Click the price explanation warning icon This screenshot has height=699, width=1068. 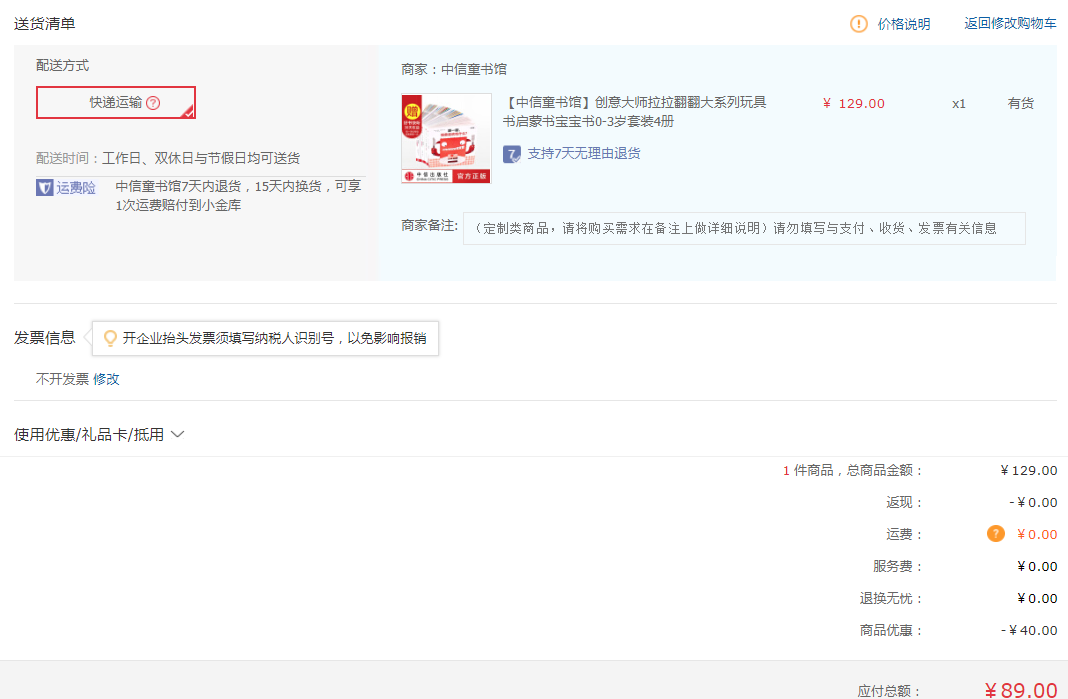[858, 24]
